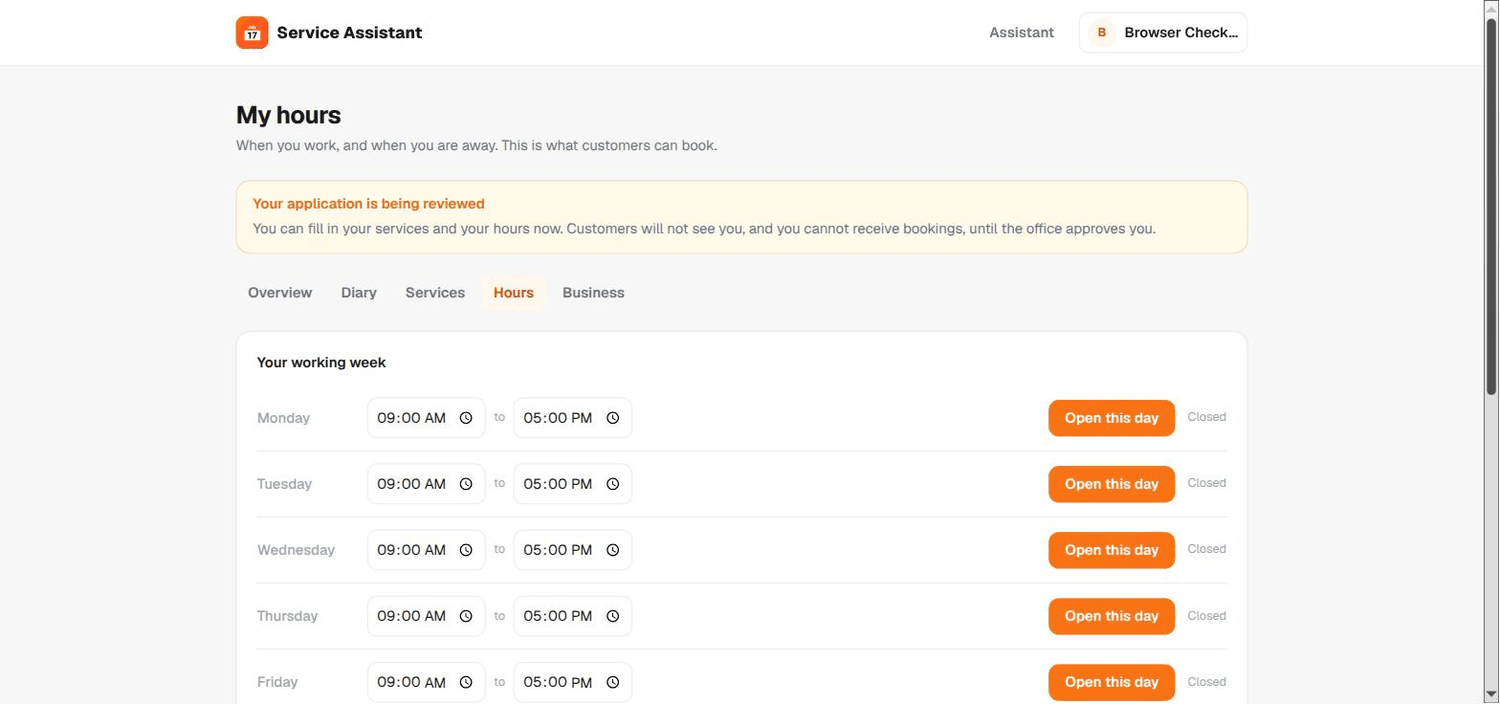Click the Service Assistant calendar logo icon
The image size is (1500, 704).
tap(252, 32)
